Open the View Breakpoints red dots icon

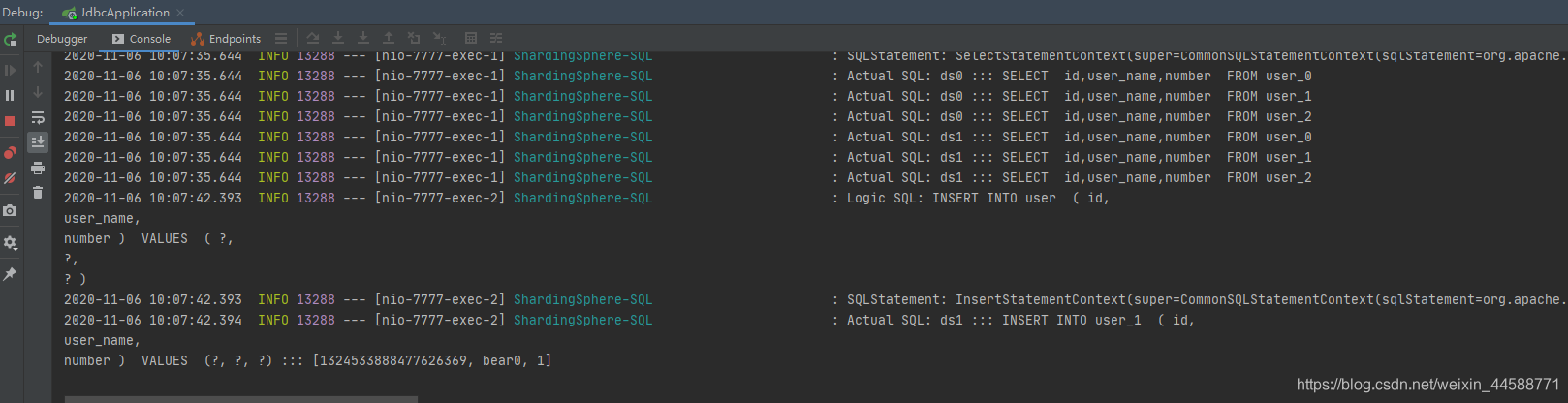coord(10,152)
